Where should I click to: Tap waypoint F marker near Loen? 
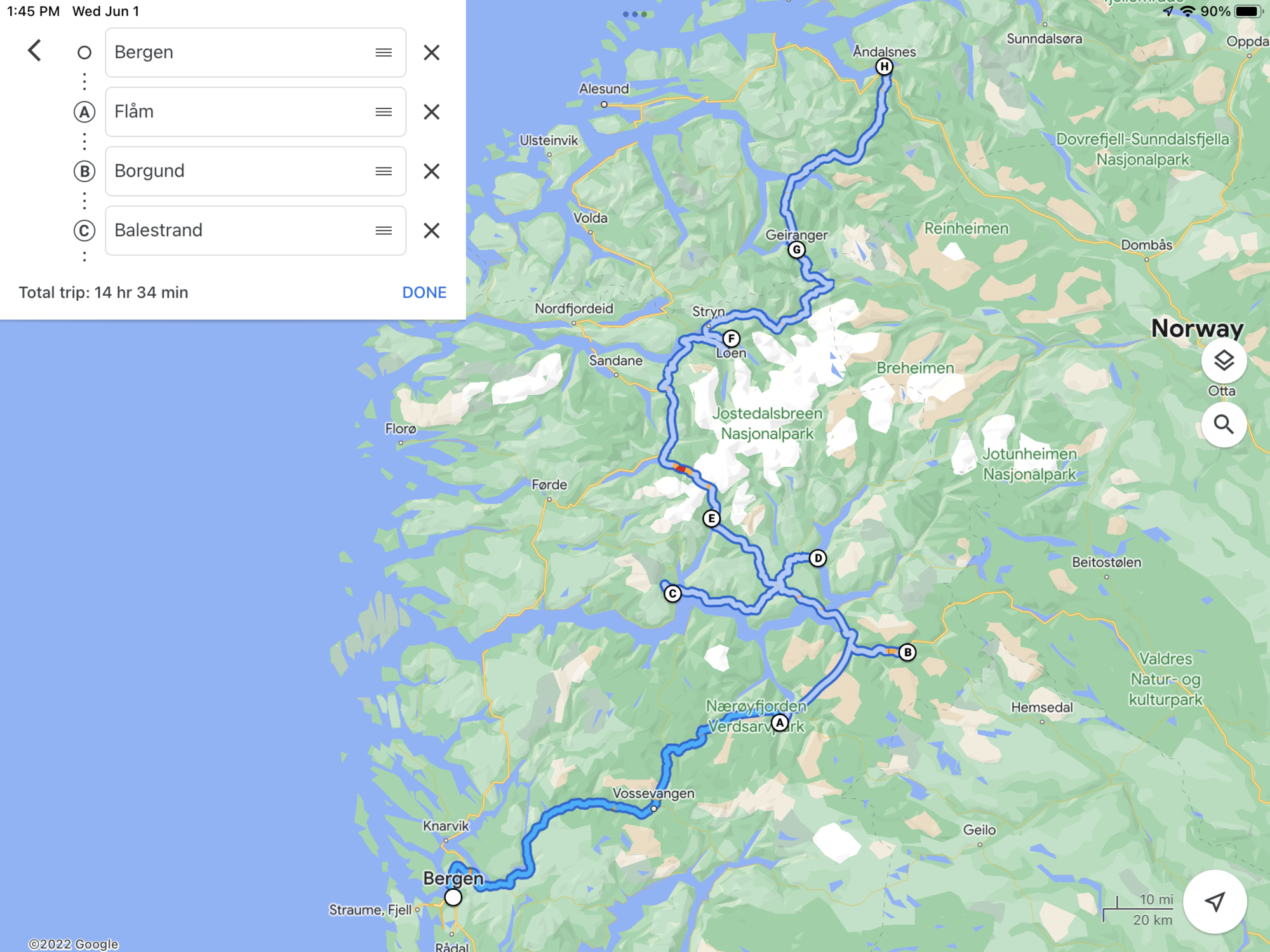pos(731,339)
